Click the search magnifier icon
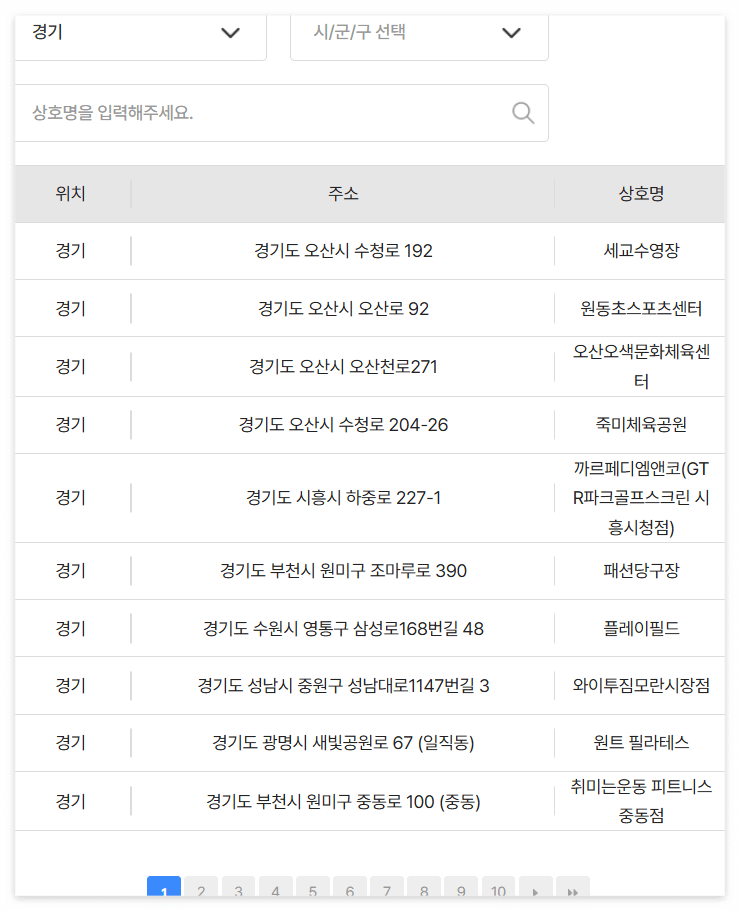This screenshot has height=911, width=740. click(522, 112)
